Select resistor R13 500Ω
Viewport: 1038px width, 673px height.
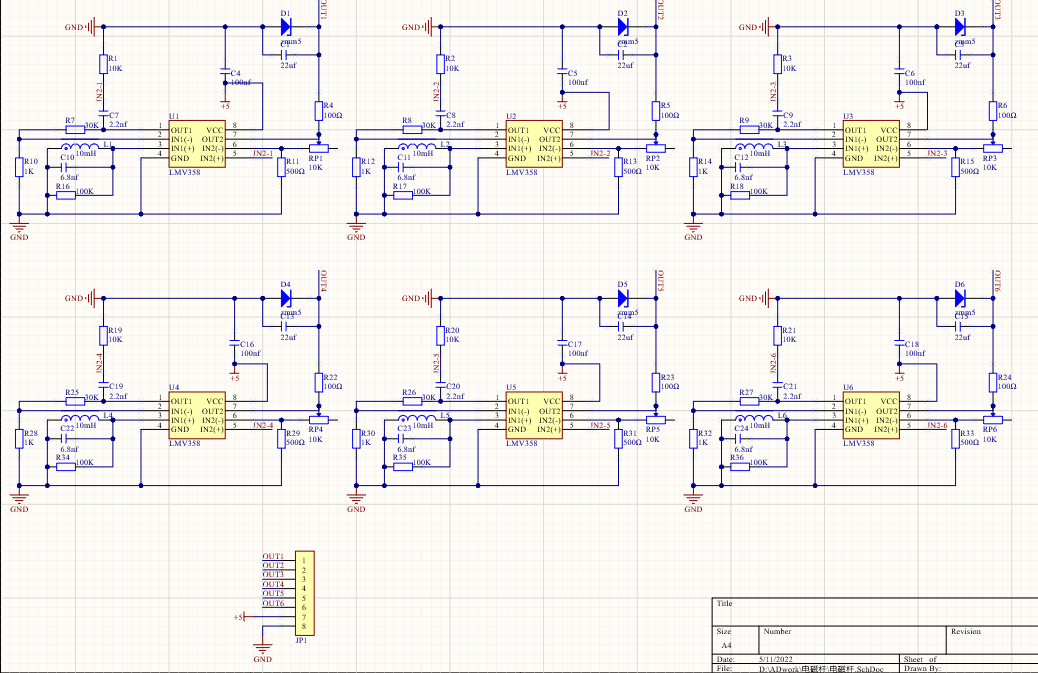point(618,167)
